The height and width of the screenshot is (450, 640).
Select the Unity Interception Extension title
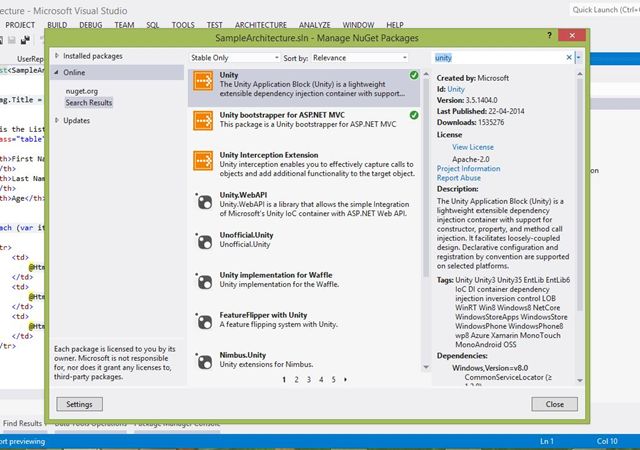tap(269, 155)
